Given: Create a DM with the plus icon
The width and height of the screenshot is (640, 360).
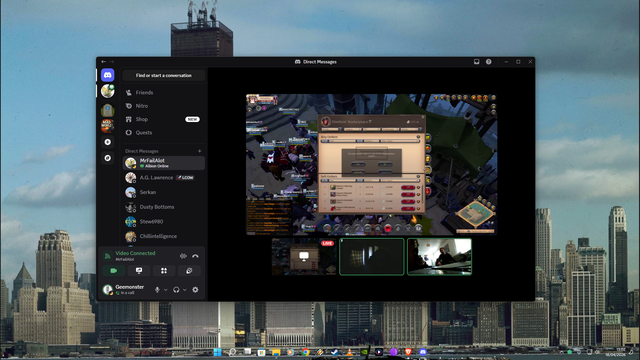Looking at the screenshot, I should coord(200,151).
